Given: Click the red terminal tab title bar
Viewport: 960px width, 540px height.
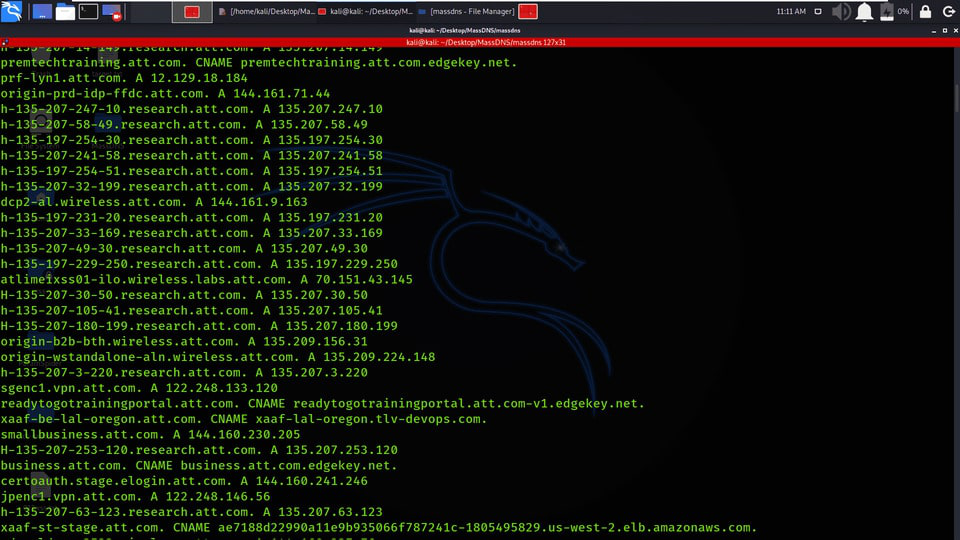Looking at the screenshot, I should pos(486,42).
